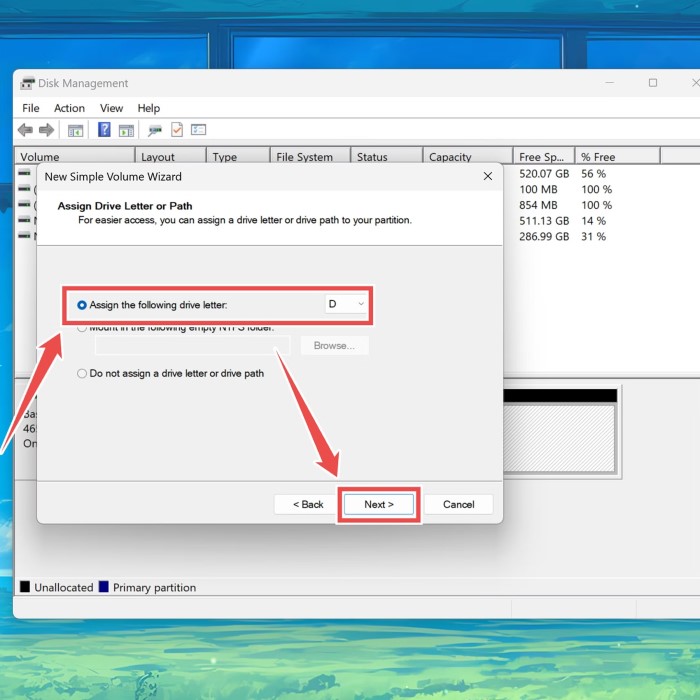
Task: Click the 31 % free value
Action: pyautogui.click(x=593, y=237)
